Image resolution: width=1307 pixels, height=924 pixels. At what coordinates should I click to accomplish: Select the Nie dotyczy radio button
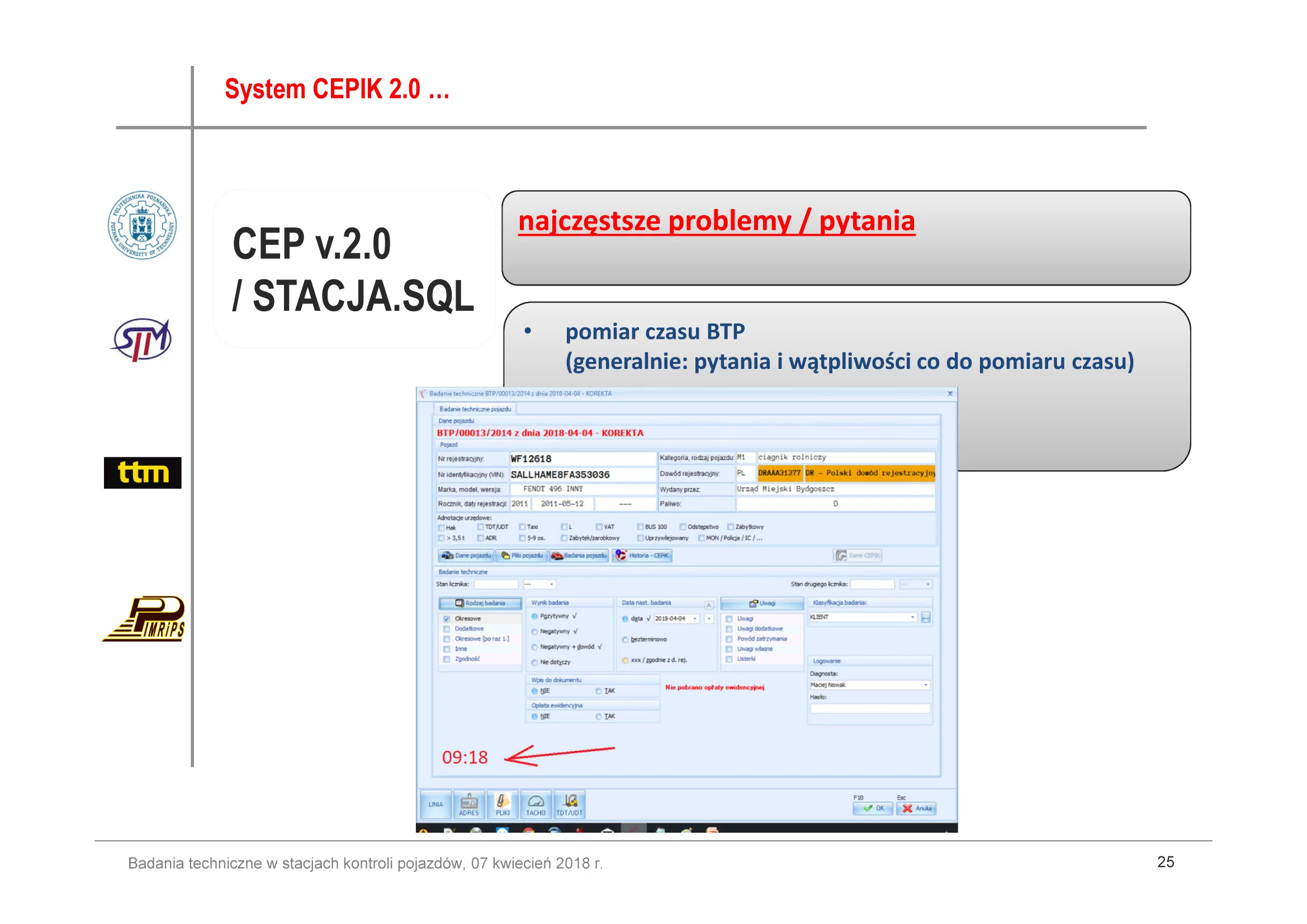(x=534, y=662)
